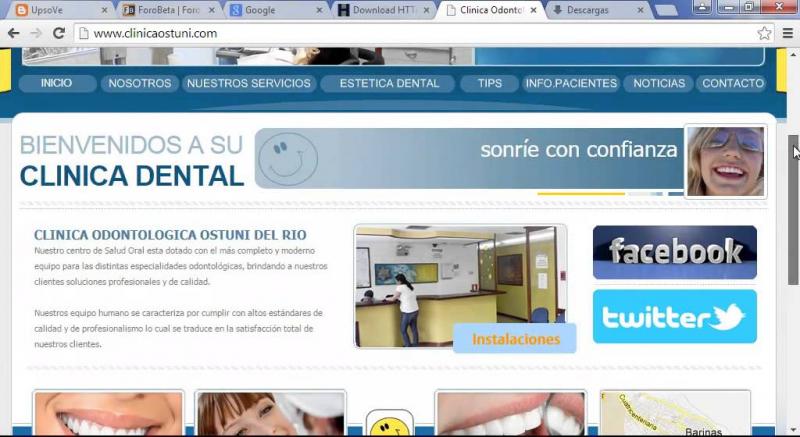Click the browser forward arrow
This screenshot has height=437, width=800.
(36, 33)
